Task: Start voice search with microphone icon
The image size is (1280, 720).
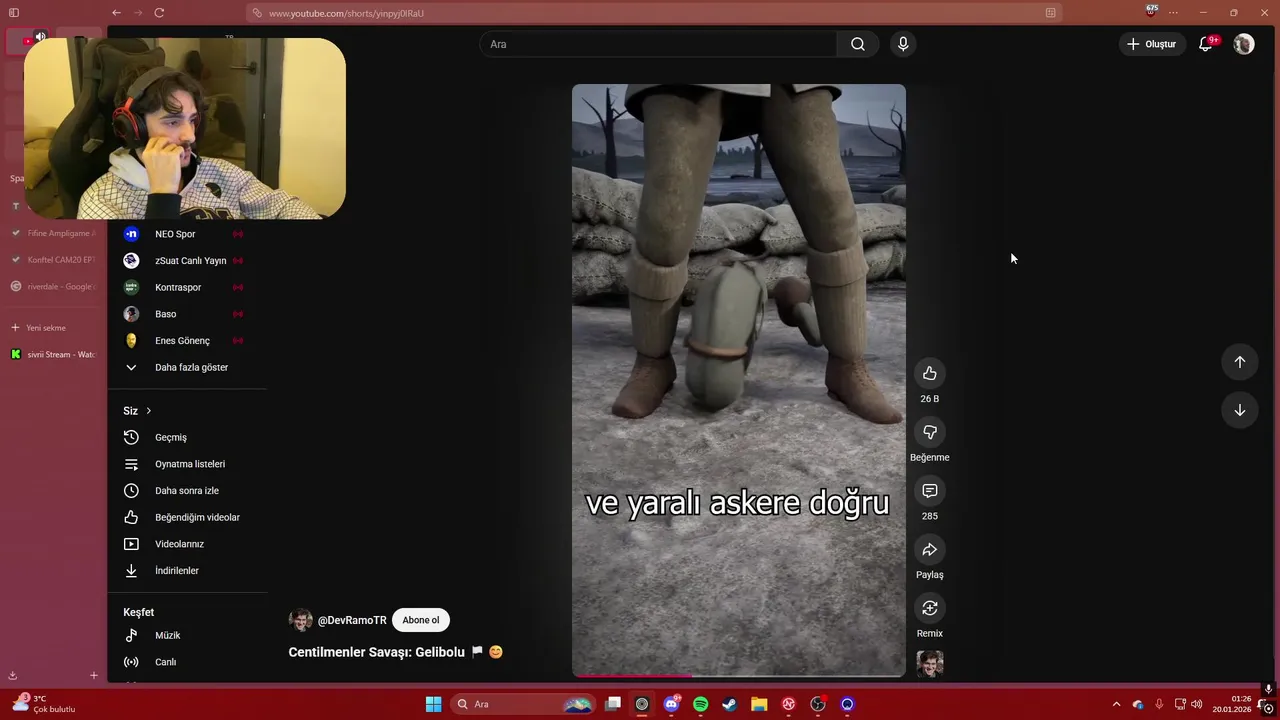Action: tap(903, 44)
